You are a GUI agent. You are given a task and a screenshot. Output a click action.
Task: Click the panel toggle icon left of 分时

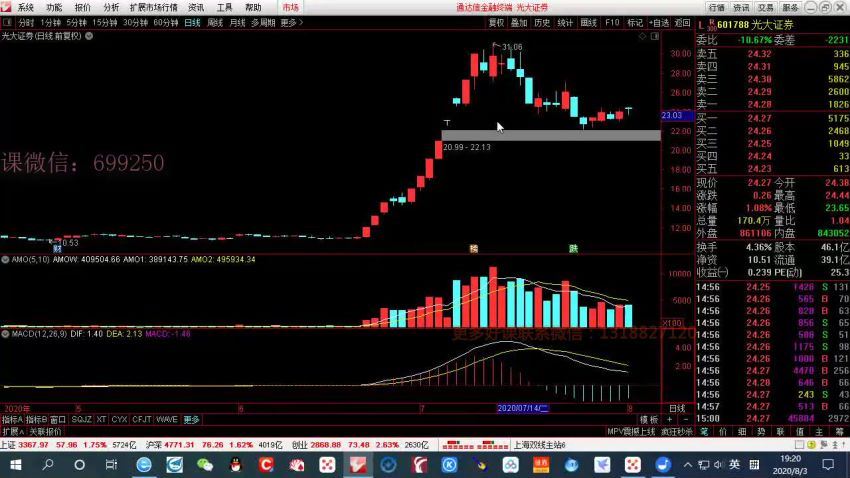tap(7, 23)
